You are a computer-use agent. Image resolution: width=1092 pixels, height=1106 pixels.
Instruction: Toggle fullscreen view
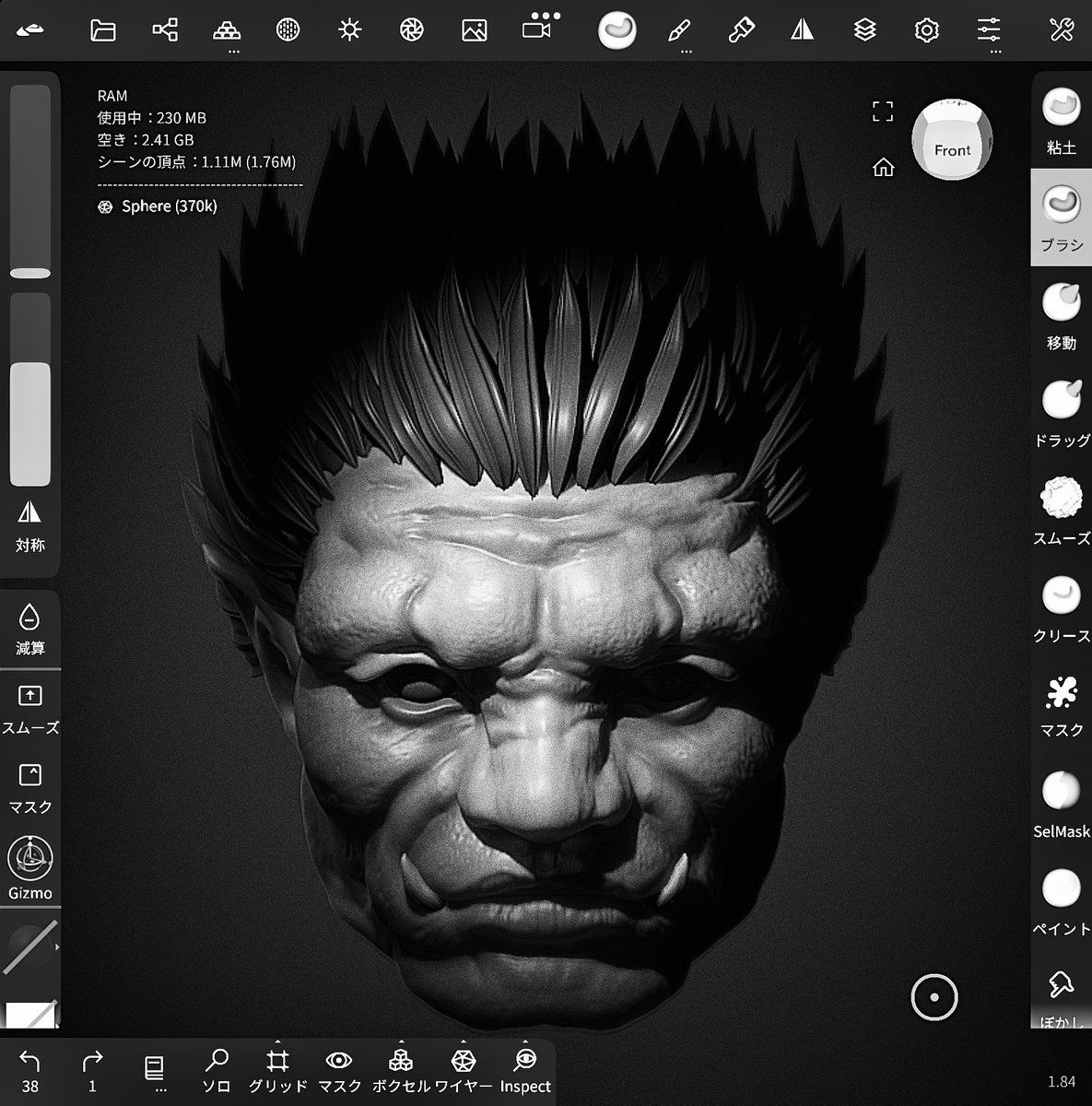click(x=883, y=112)
